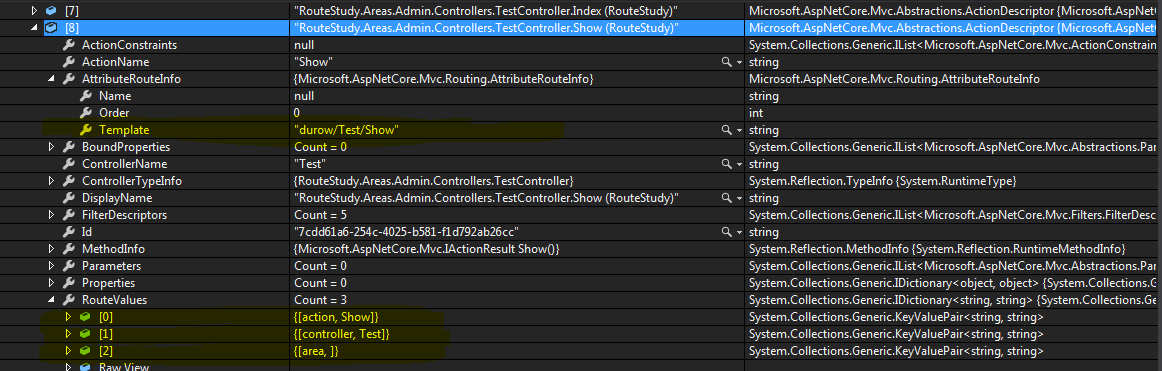This screenshot has height=371, width=1162.
Task: Click wrench icon beside ControllerTypeInfo
Action: pyautogui.click(x=69, y=181)
